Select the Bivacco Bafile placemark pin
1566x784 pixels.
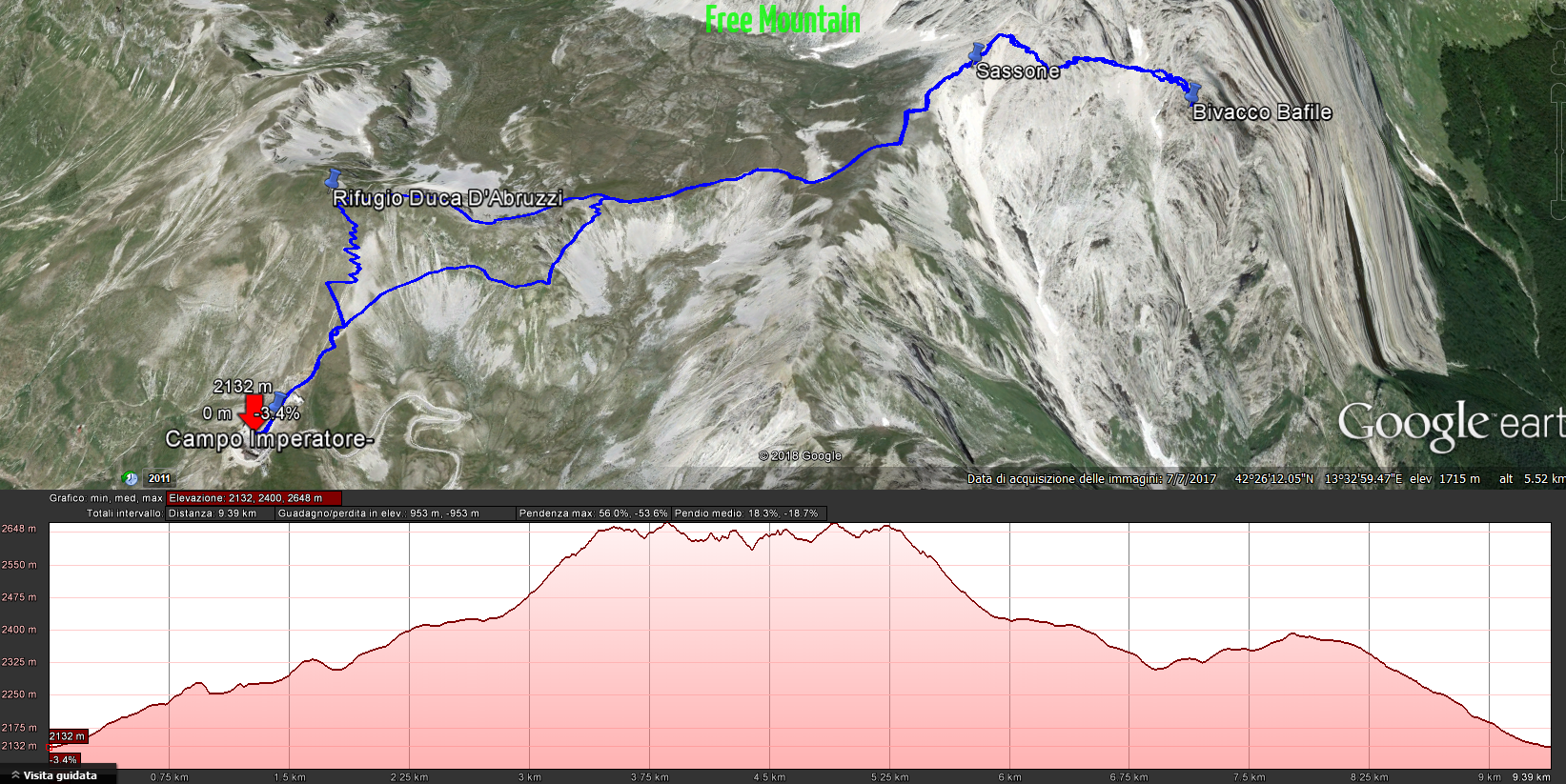point(1192,91)
